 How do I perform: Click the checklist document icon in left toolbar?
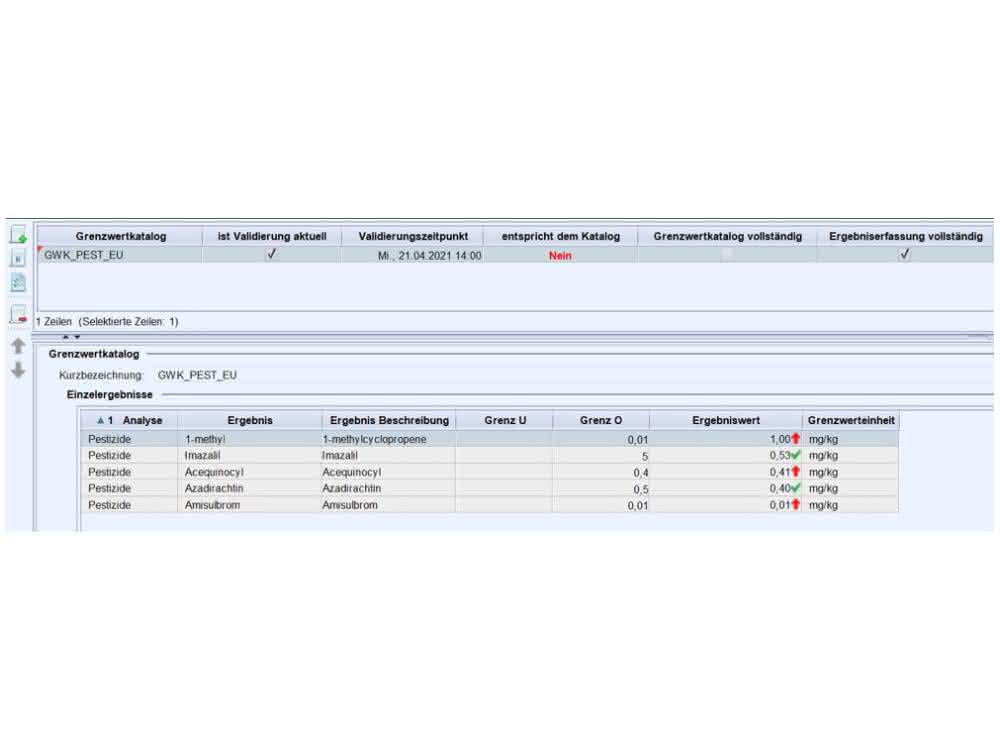[x=18, y=283]
